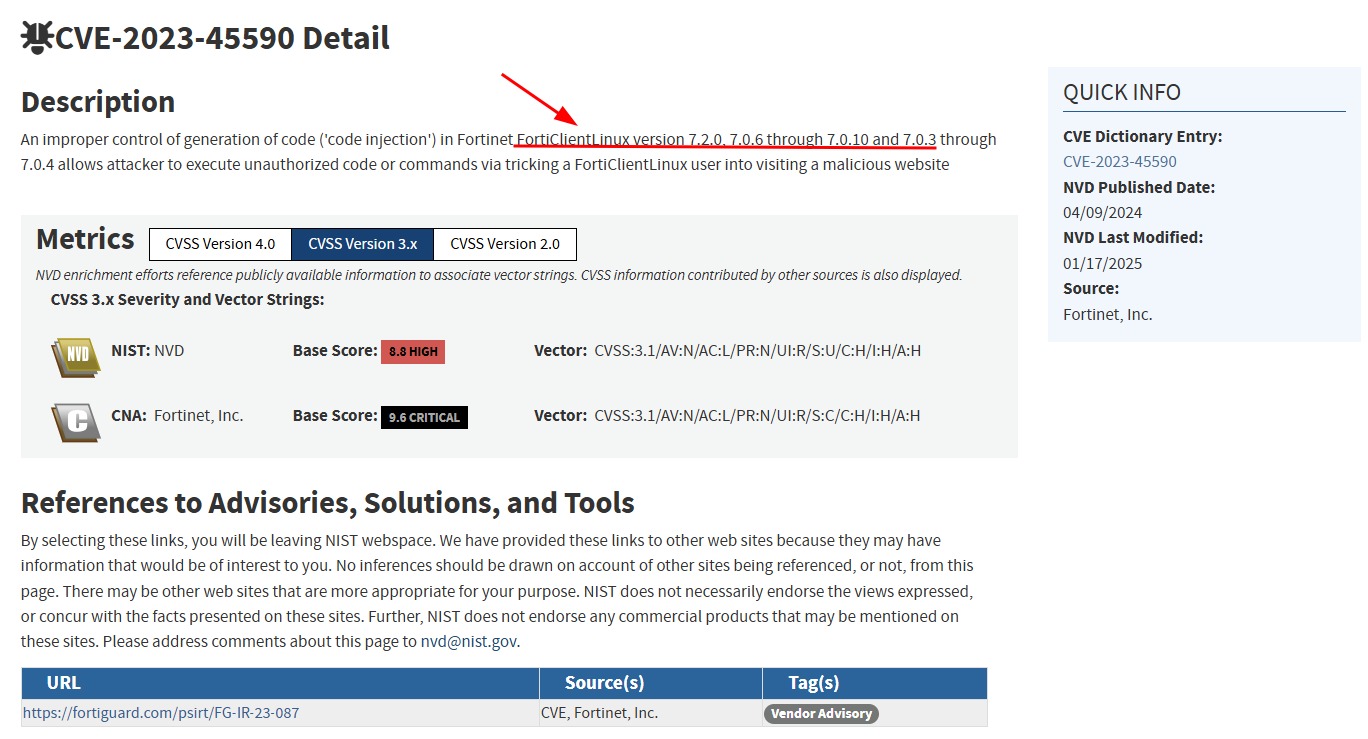The height and width of the screenshot is (739, 1368).
Task: Click the NIST NVD logo icon
Action: 75,356
